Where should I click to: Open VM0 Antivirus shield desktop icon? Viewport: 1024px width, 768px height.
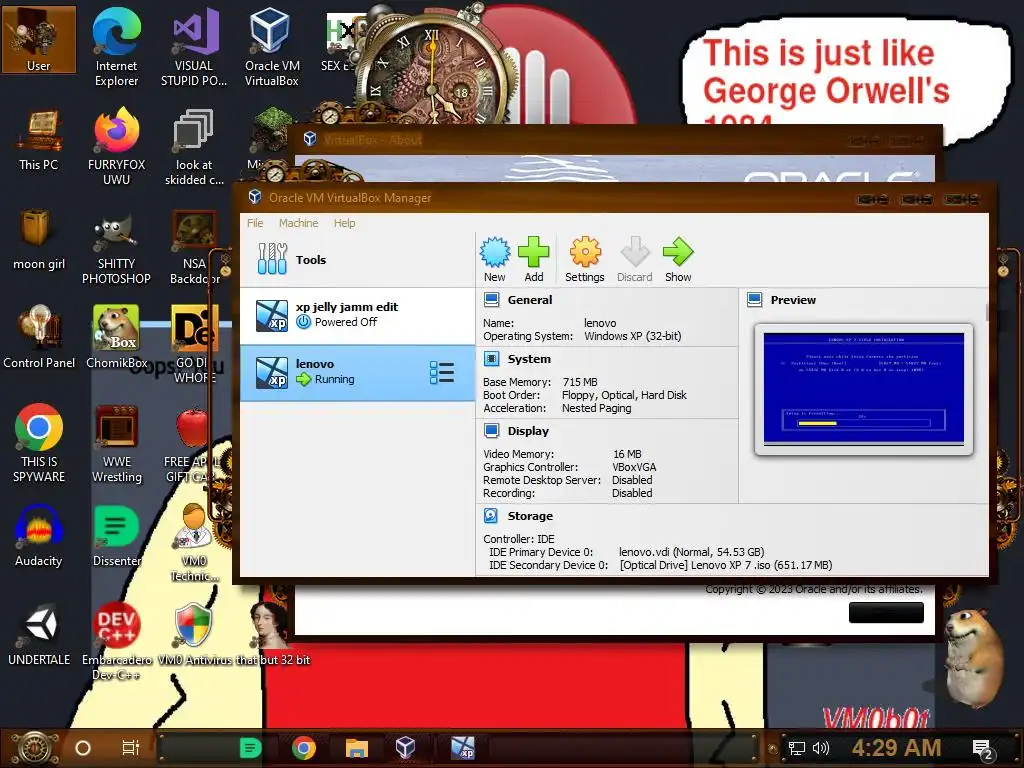click(x=193, y=635)
